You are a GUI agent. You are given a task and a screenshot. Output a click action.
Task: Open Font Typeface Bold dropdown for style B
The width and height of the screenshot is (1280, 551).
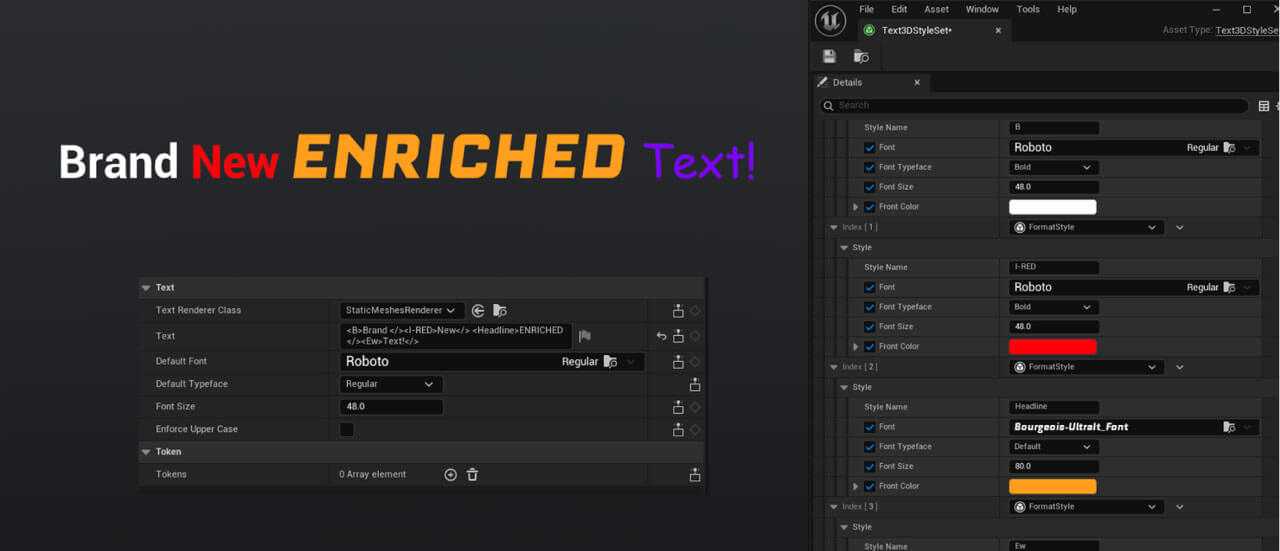(x=1054, y=167)
